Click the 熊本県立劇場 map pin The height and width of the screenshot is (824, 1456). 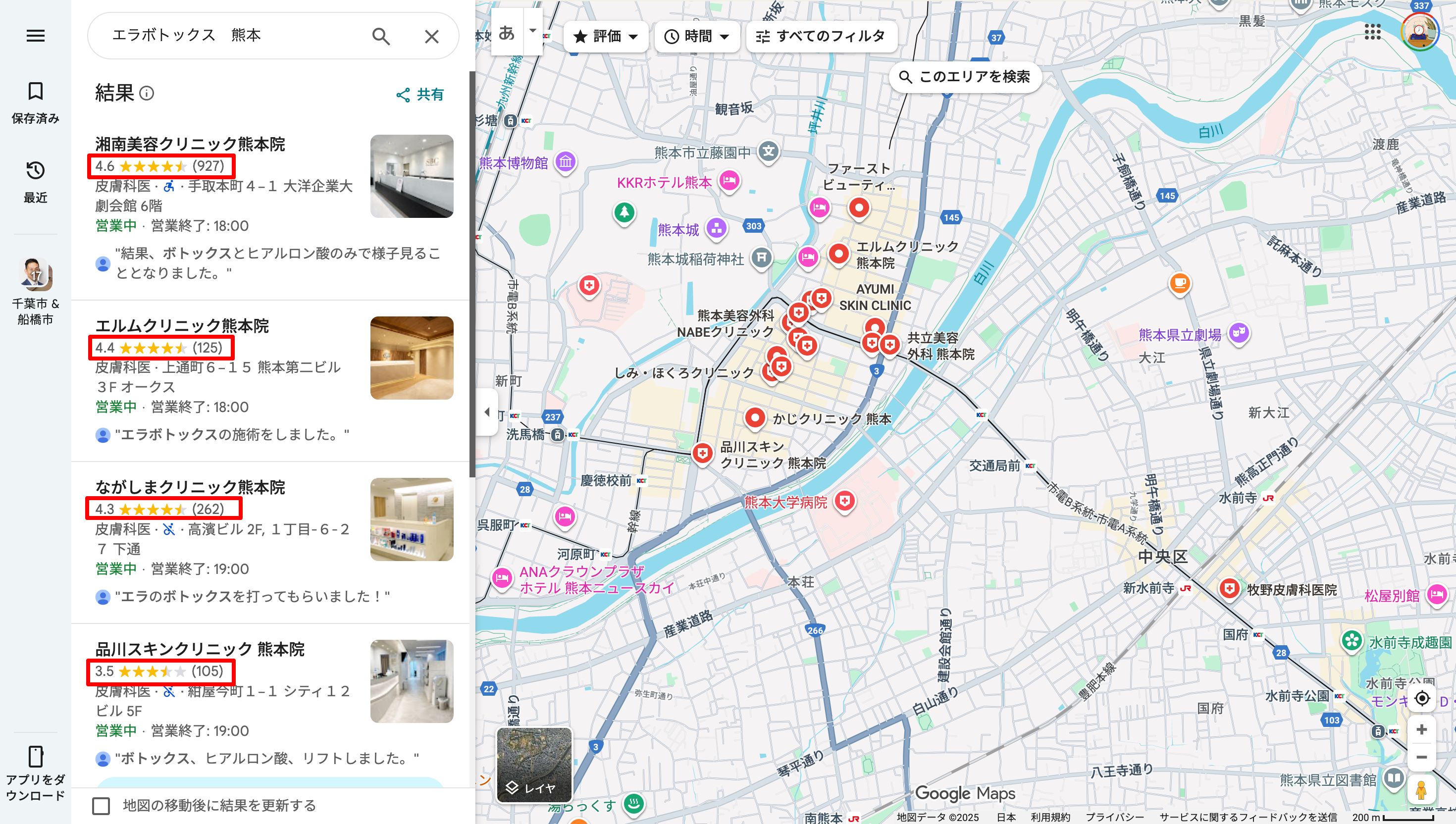1239,333
